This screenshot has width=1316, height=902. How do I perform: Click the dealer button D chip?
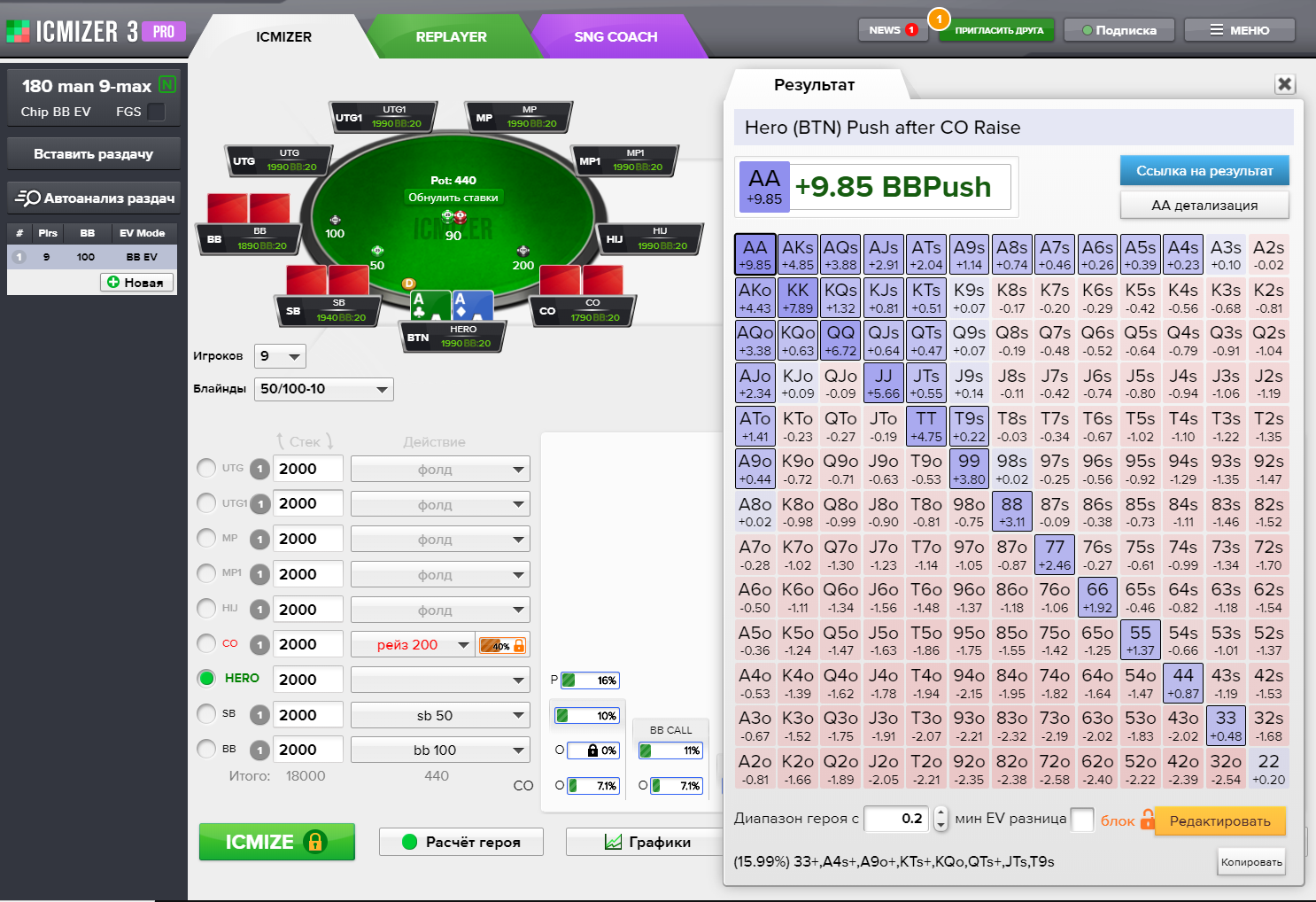tap(408, 284)
